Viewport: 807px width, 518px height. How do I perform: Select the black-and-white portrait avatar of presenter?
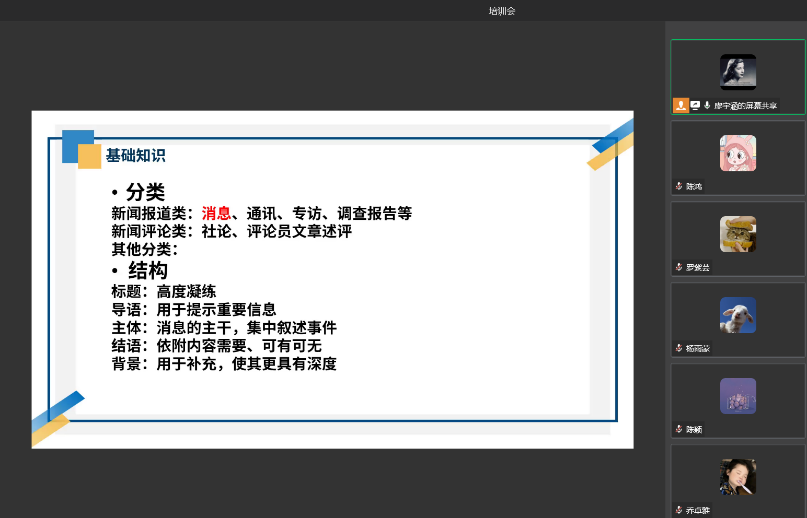737,72
